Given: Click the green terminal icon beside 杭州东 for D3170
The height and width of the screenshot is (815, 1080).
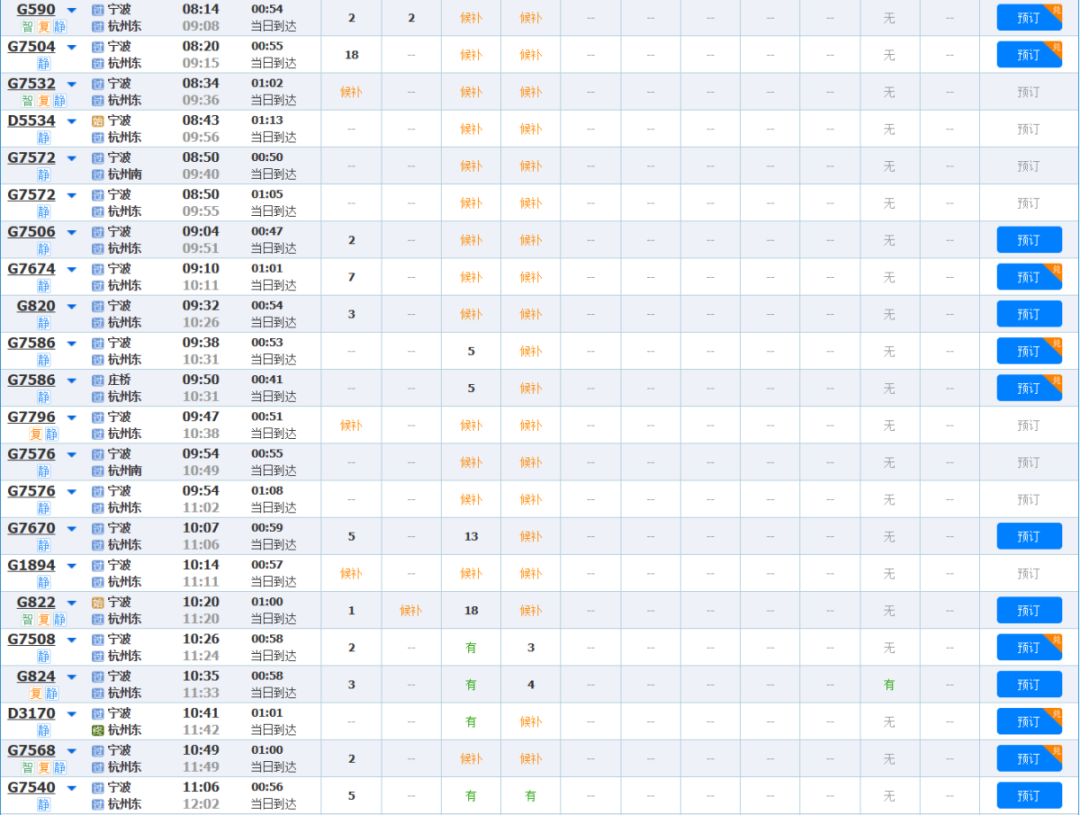Looking at the screenshot, I should click(x=98, y=730).
